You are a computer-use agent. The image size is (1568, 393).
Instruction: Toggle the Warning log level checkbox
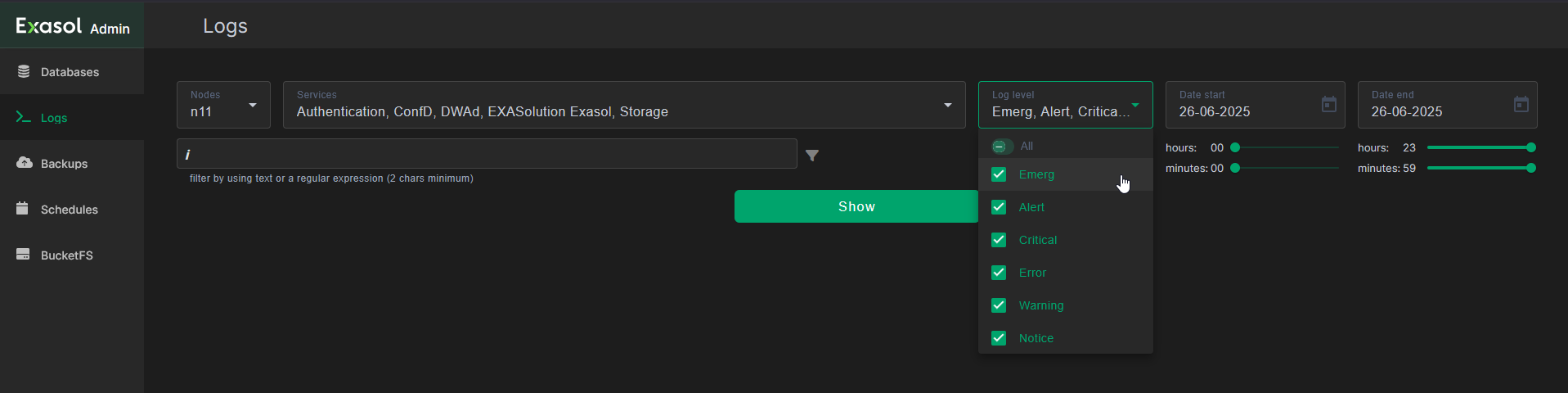(x=999, y=305)
